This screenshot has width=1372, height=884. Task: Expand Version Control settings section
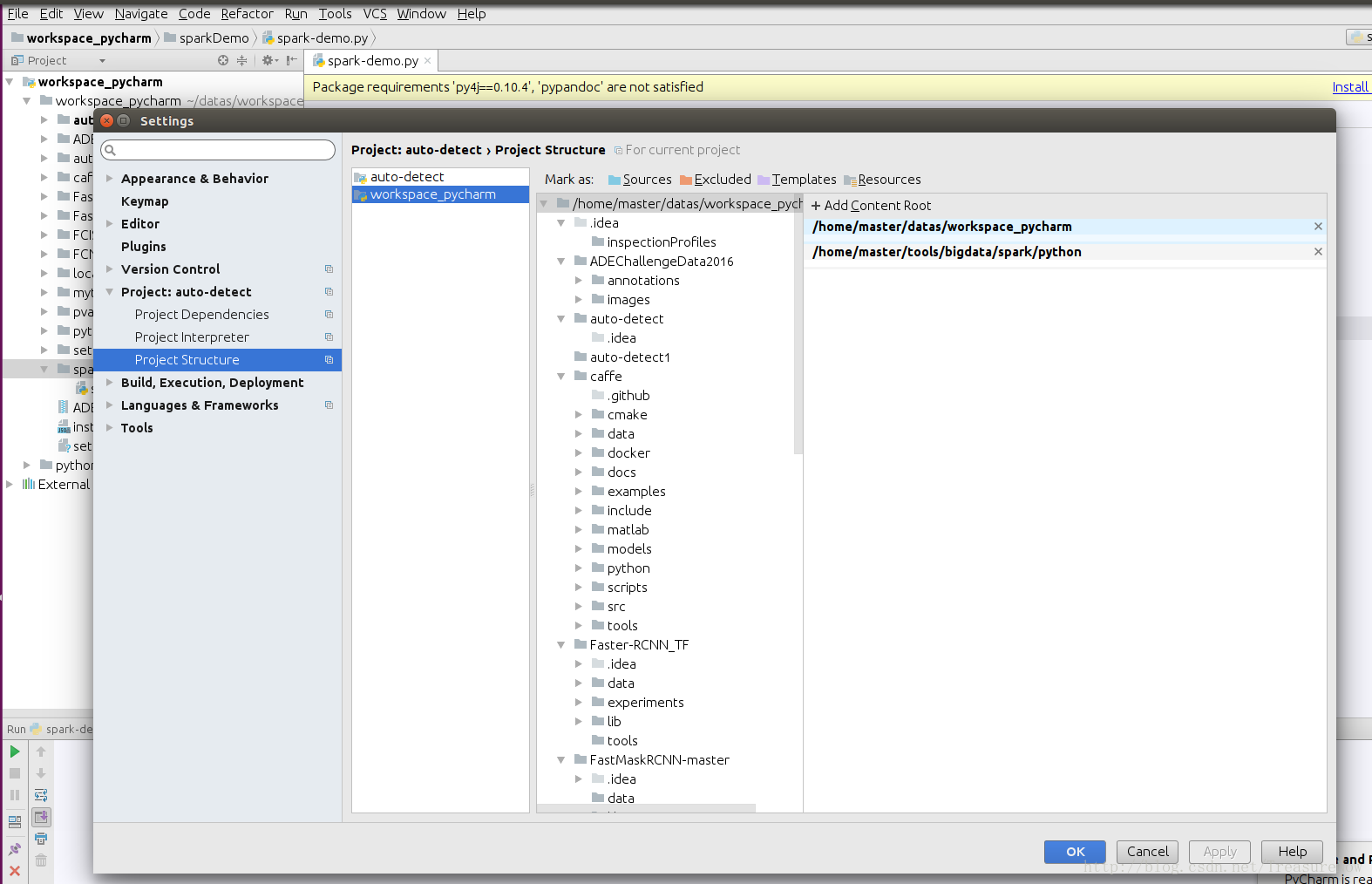110,269
